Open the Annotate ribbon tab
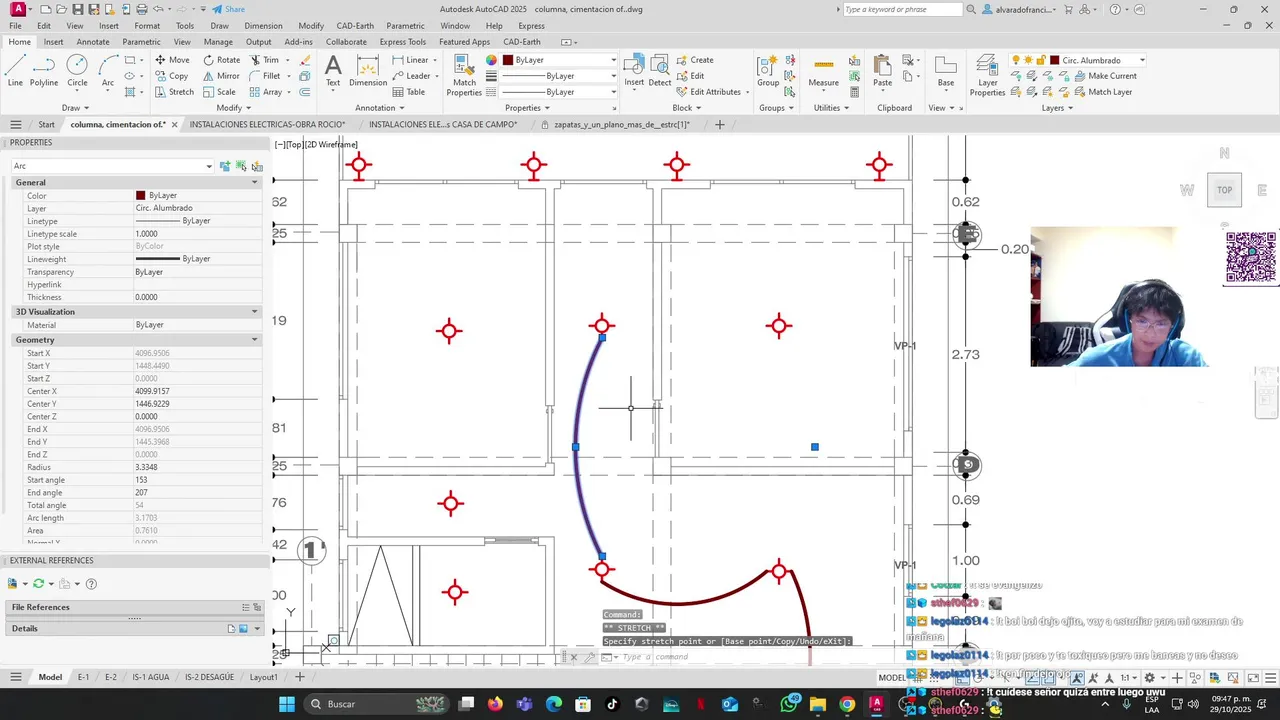The width and height of the screenshot is (1280, 720). (93, 42)
